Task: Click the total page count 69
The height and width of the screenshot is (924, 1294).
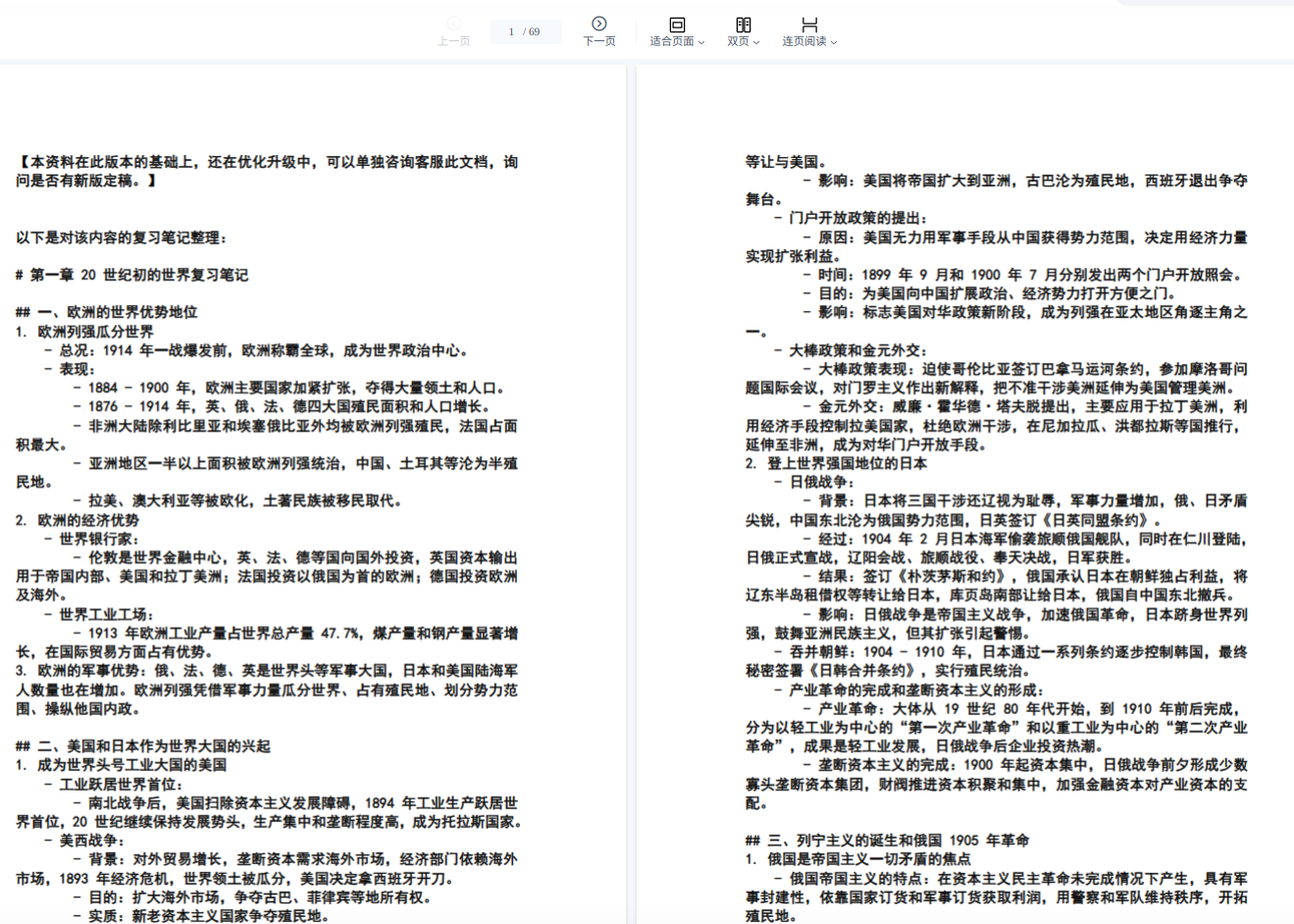Action: click(x=534, y=32)
